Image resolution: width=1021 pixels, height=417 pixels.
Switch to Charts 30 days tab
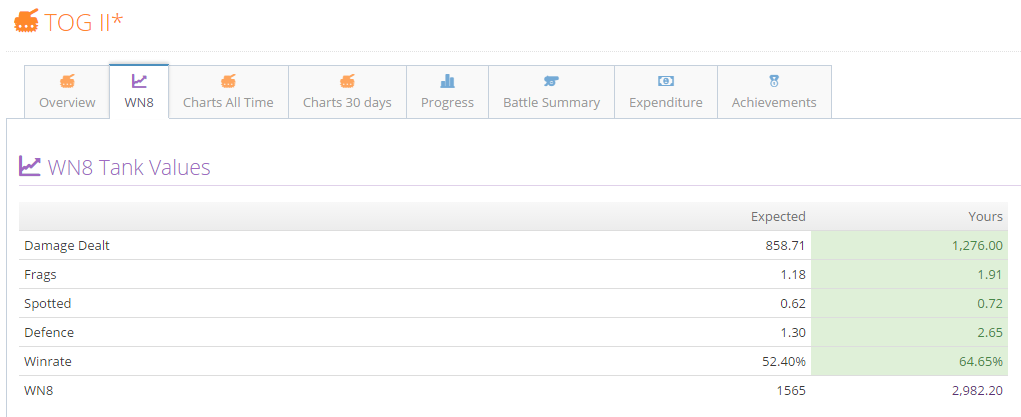(347, 92)
